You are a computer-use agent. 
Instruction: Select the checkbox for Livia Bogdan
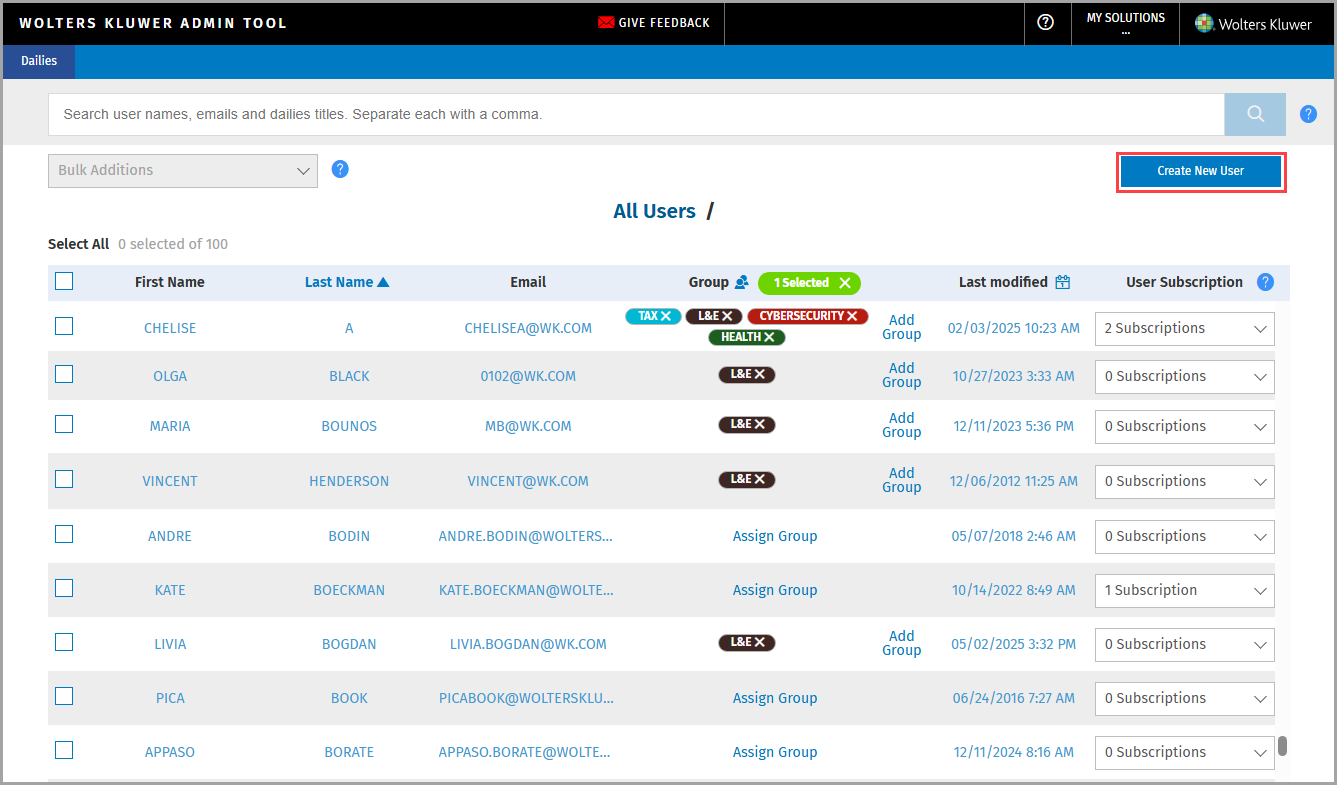click(x=64, y=642)
